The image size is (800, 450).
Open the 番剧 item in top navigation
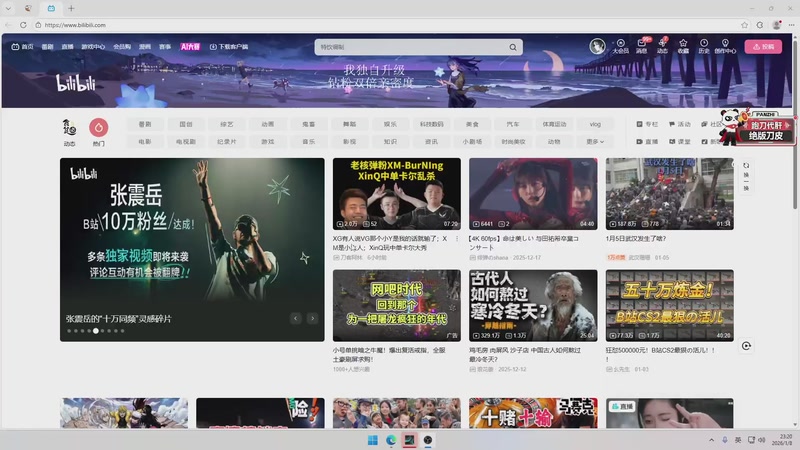(x=47, y=46)
